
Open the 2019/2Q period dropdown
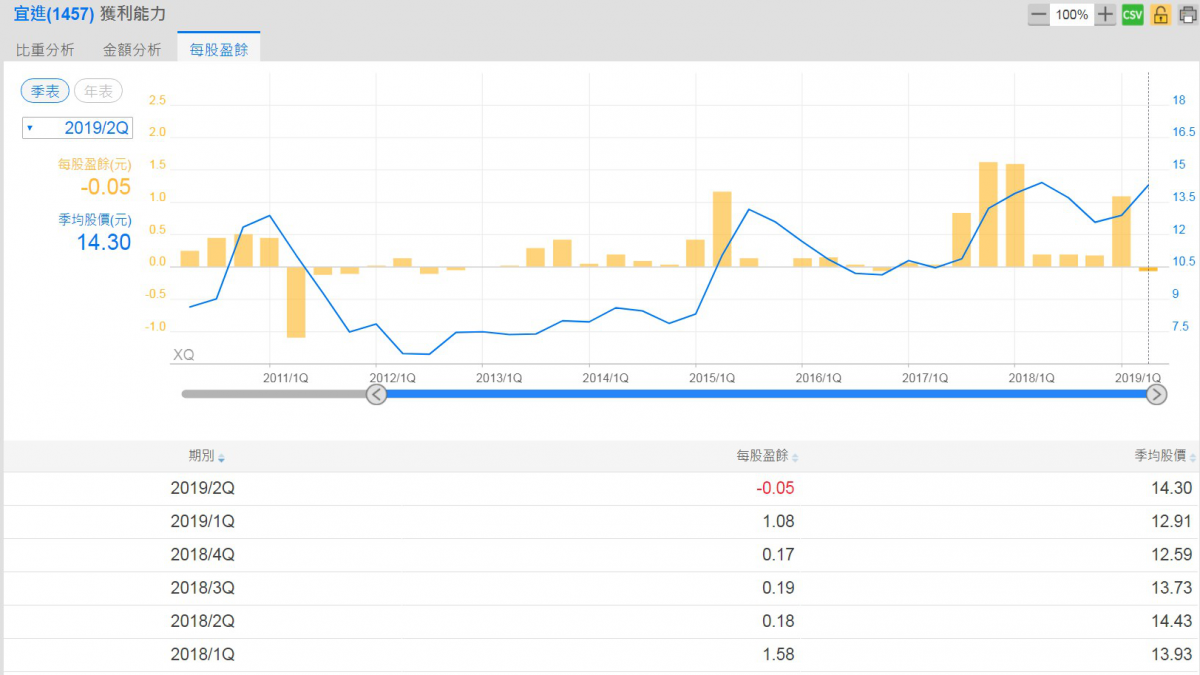[78, 128]
